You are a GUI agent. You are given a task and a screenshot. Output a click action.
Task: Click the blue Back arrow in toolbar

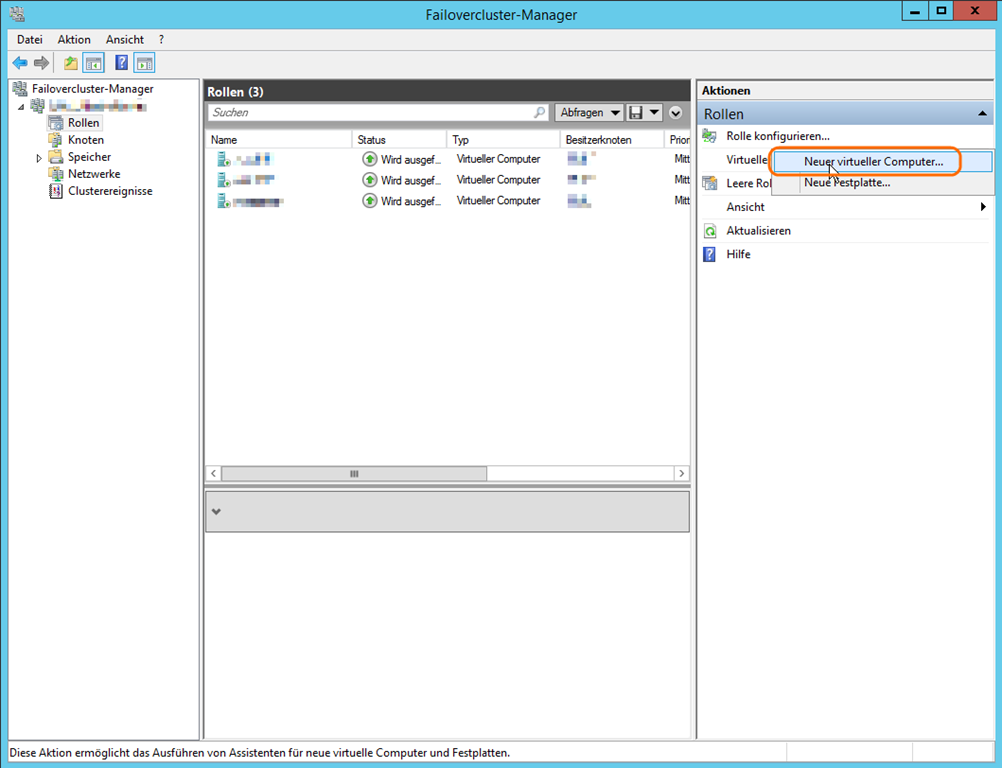click(x=20, y=63)
